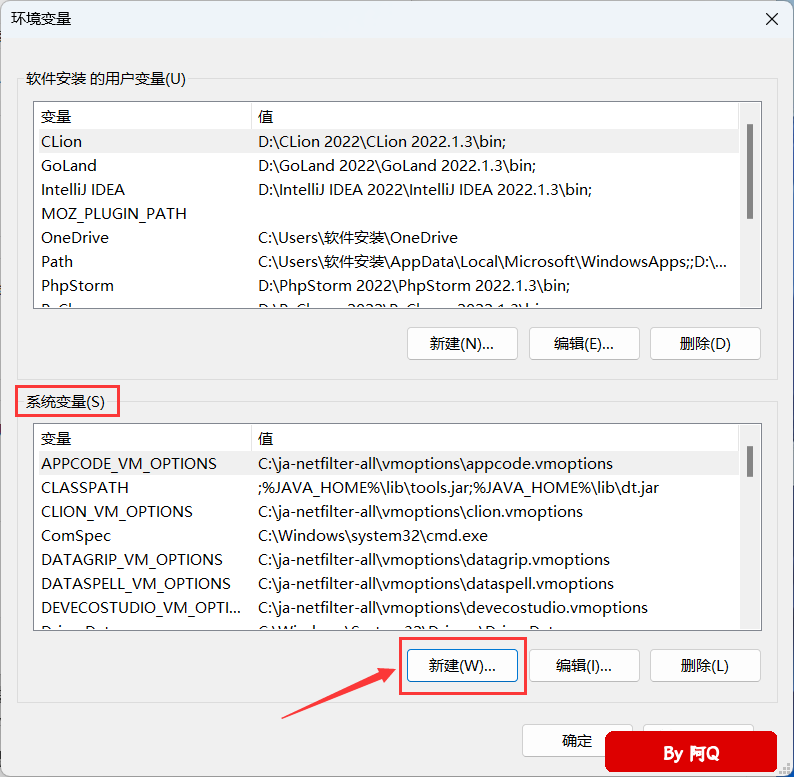The width and height of the screenshot is (794, 777).
Task: Click the user variables list scrollbar thumb
Action: [x=750, y=171]
